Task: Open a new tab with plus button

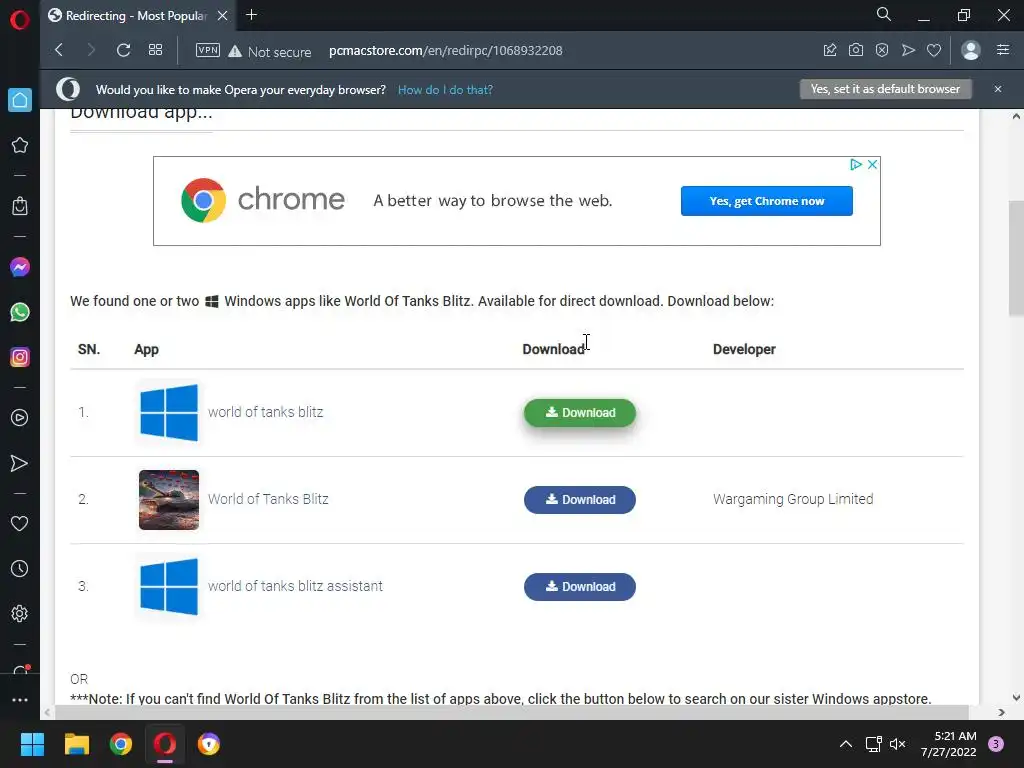Action: click(x=251, y=15)
